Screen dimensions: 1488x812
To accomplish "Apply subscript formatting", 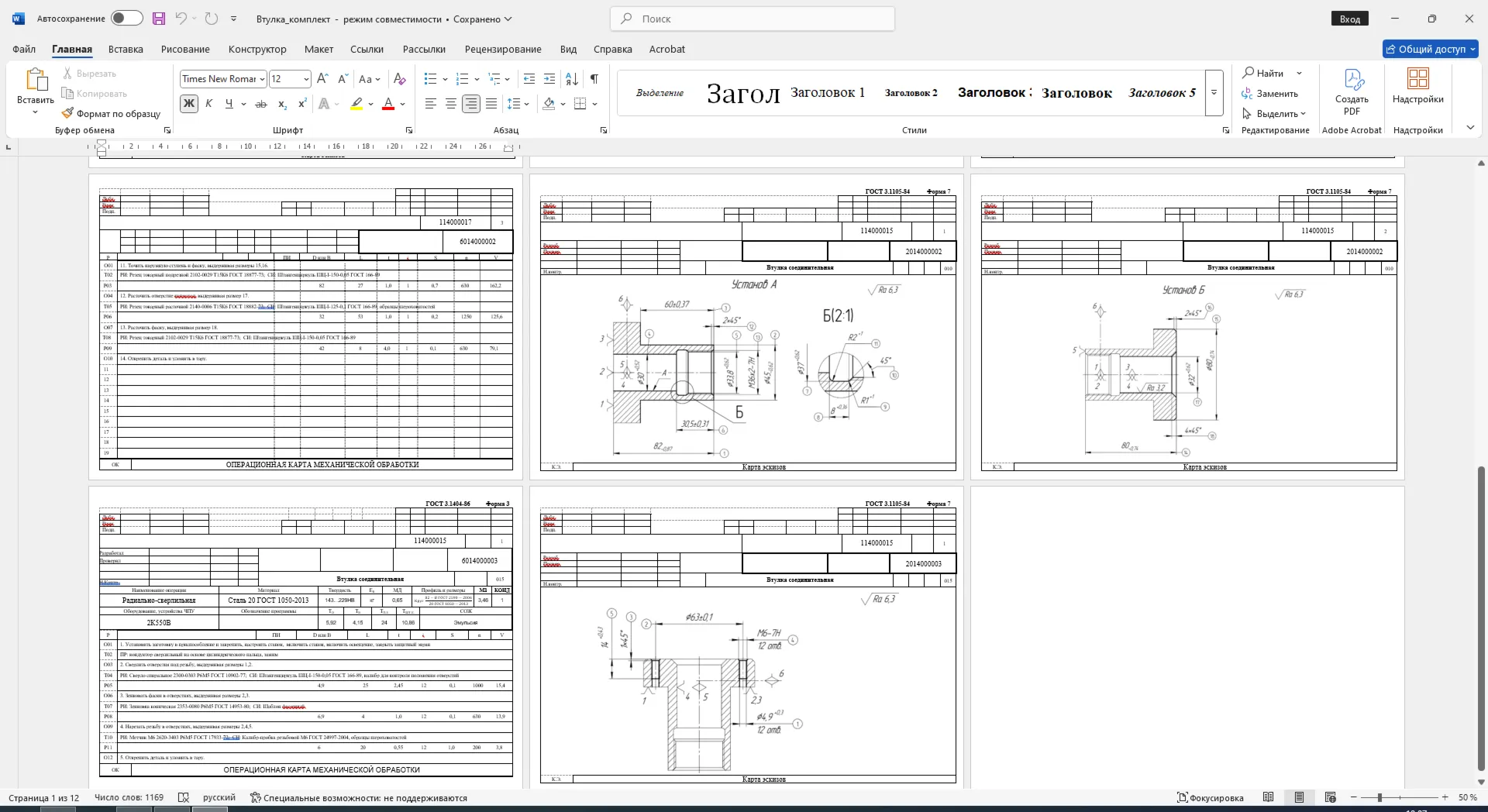I will (282, 104).
